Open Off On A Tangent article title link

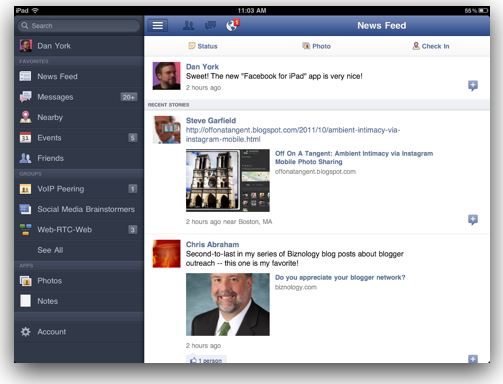click(354, 157)
